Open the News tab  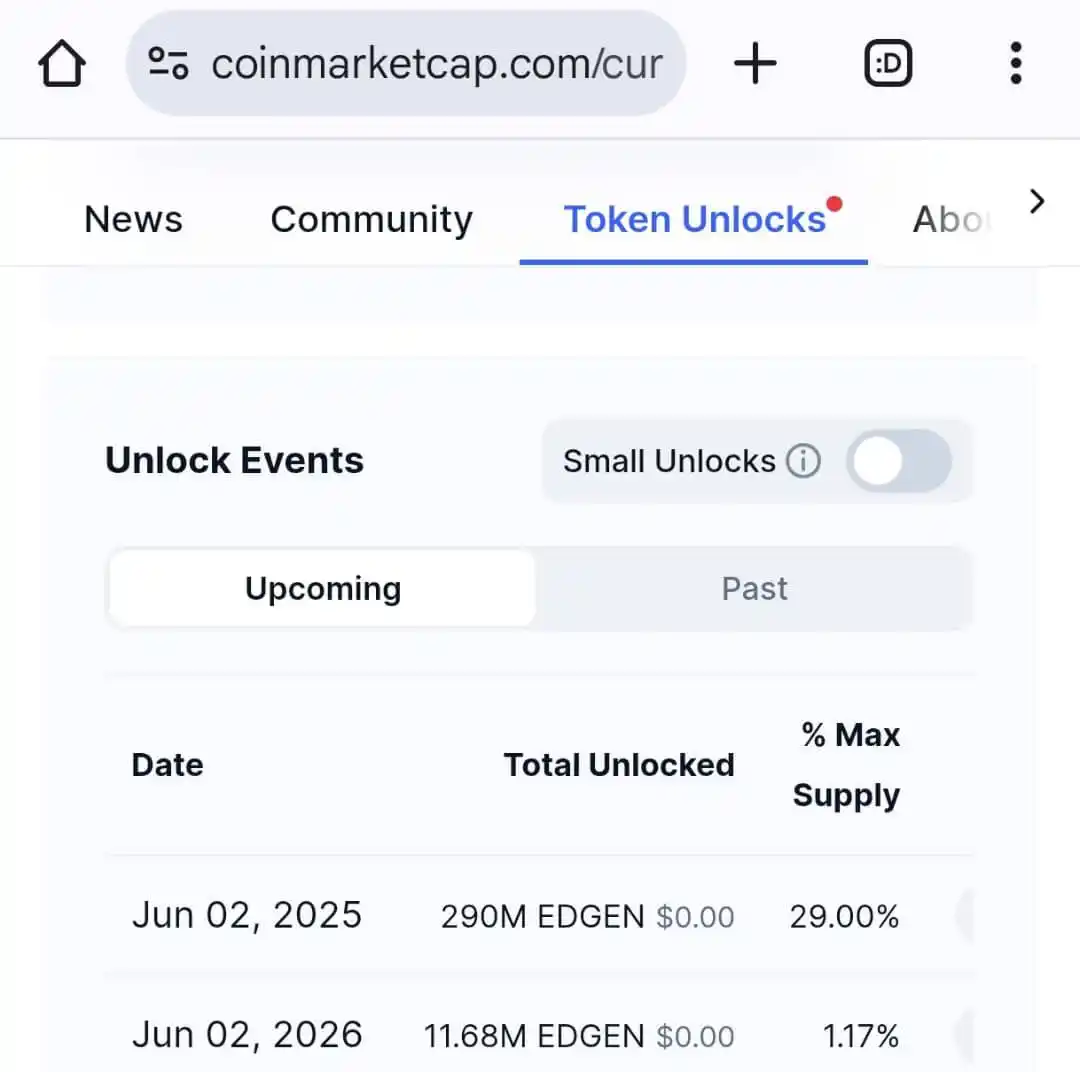click(x=133, y=219)
